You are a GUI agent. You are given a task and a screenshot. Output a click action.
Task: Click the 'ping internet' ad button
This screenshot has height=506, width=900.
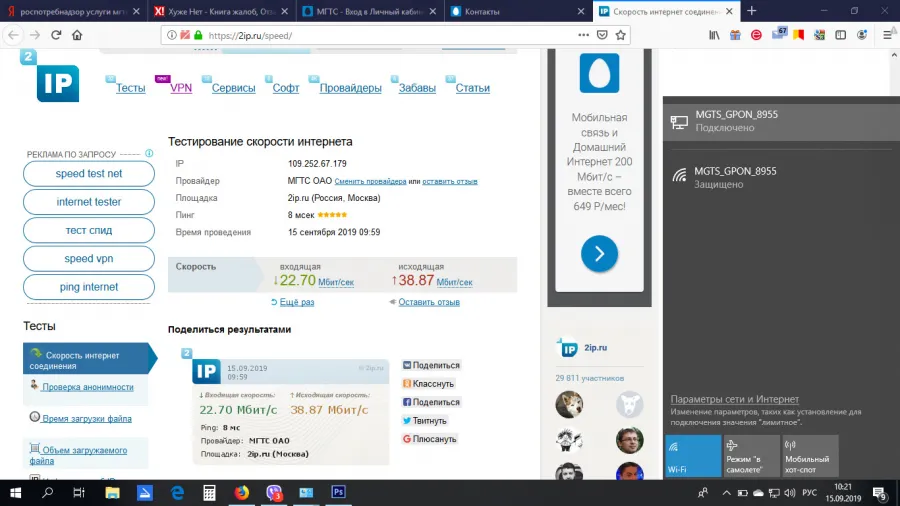tap(89, 287)
